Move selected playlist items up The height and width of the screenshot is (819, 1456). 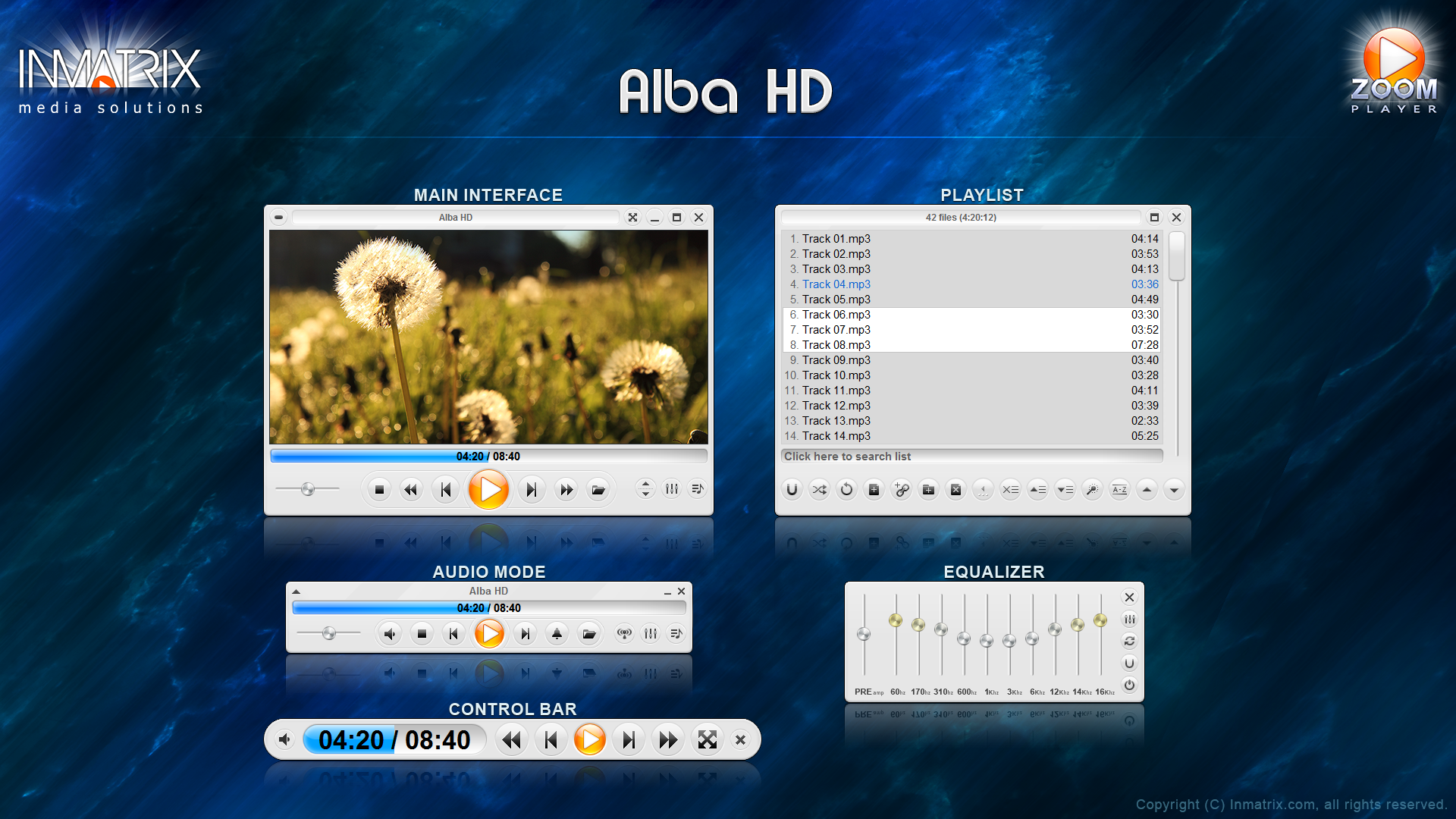coord(1037,490)
